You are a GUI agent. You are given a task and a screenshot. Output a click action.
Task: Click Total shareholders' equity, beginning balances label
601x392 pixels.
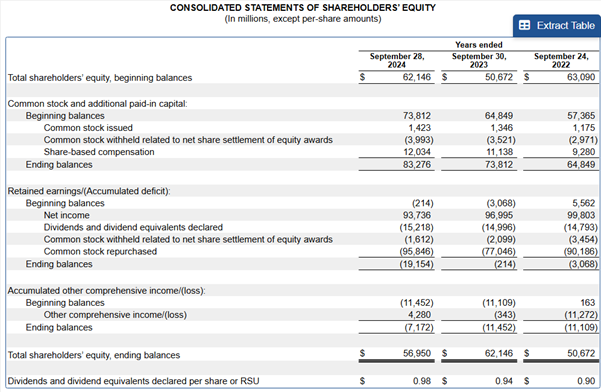tap(100, 78)
